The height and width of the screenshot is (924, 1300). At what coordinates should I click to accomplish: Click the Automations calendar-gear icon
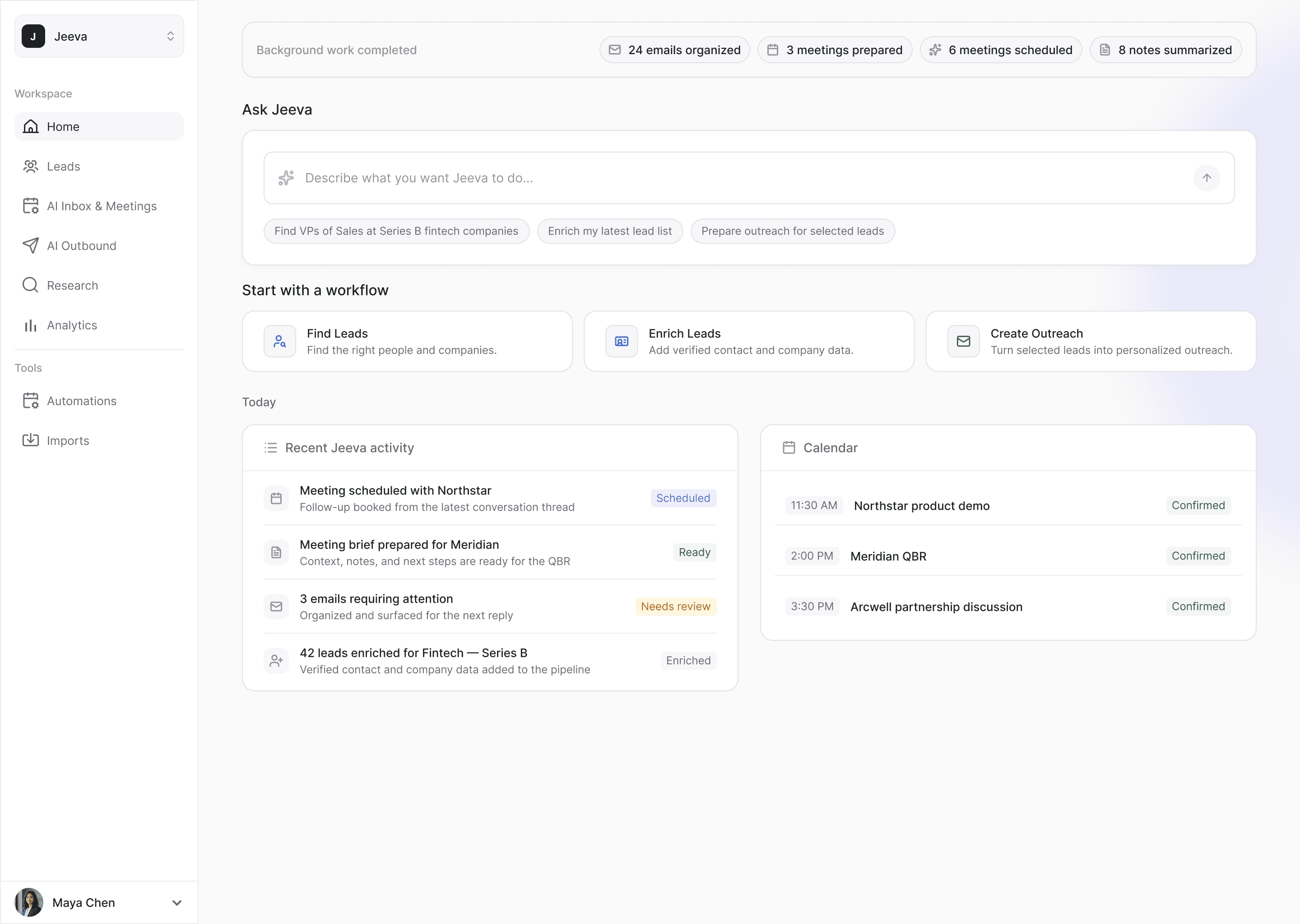(x=30, y=401)
